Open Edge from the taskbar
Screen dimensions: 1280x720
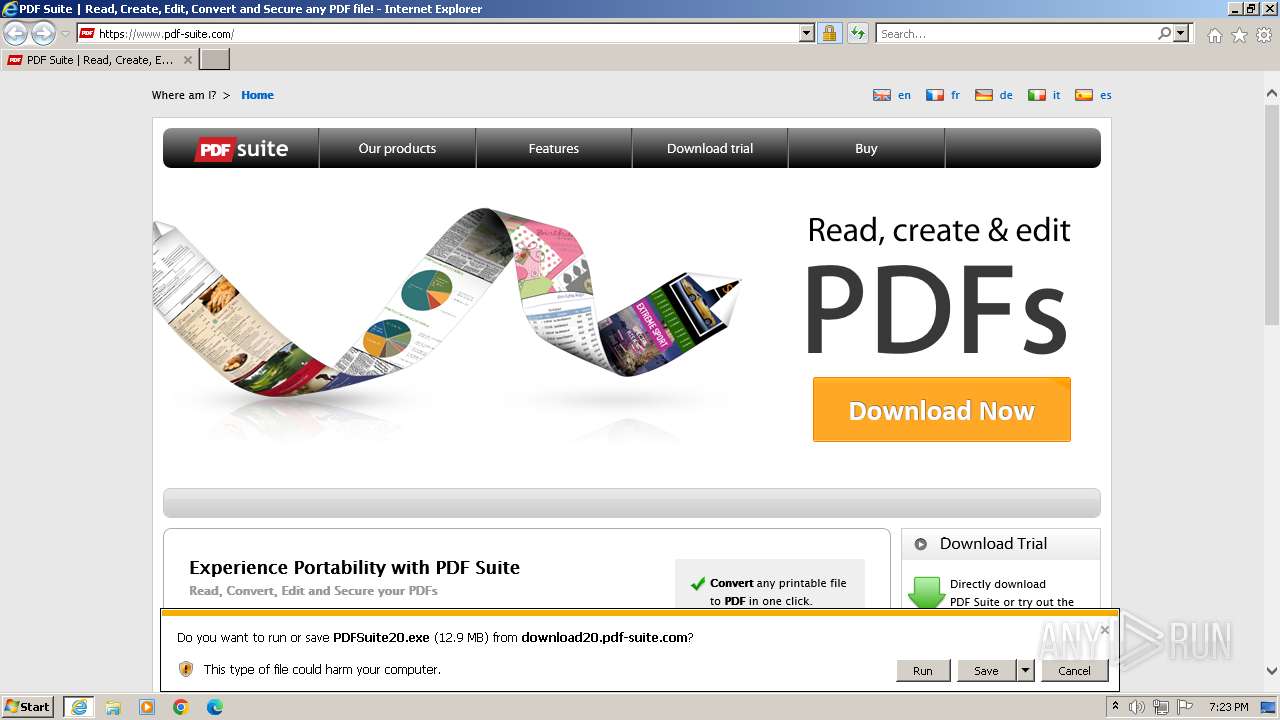coord(215,707)
